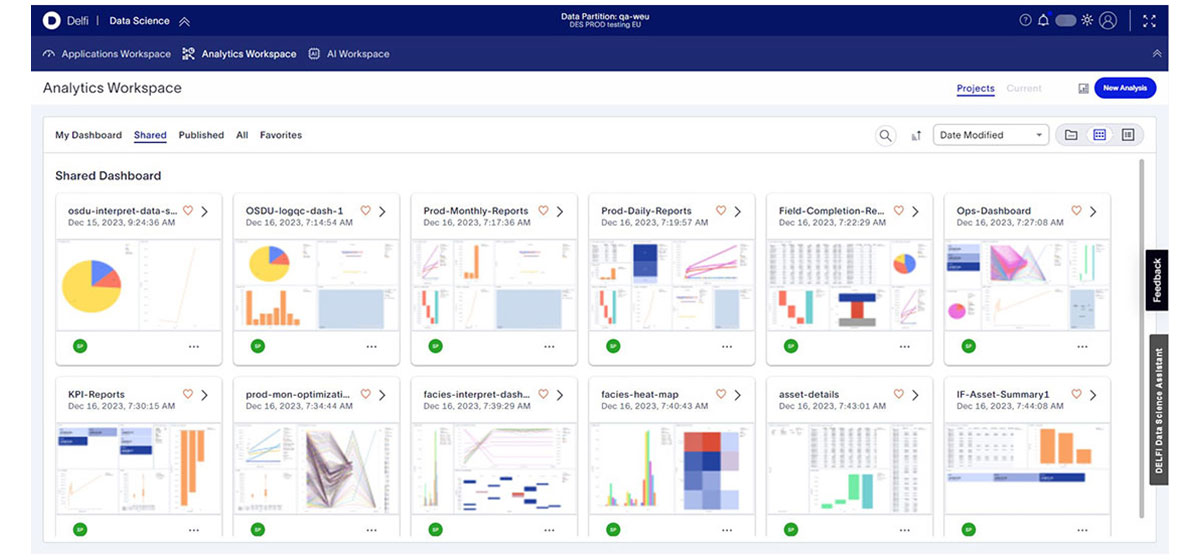The height and width of the screenshot is (560, 1200).
Task: Open the Date Modified dropdown
Action: tap(990, 135)
